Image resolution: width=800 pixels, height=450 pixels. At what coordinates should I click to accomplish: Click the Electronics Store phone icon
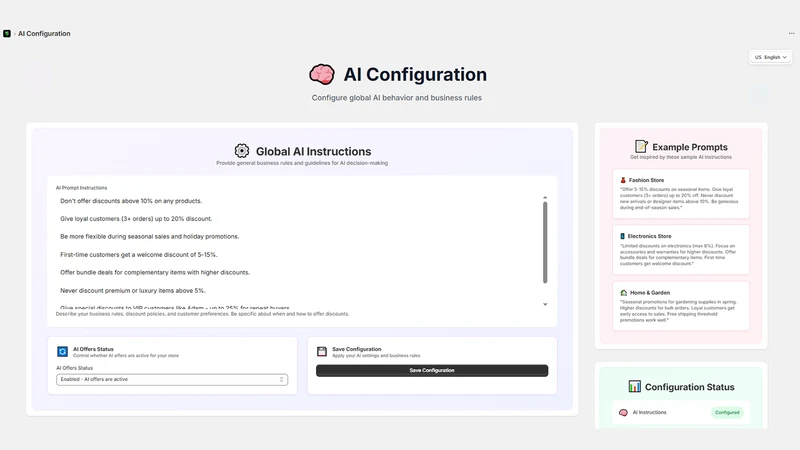point(622,236)
